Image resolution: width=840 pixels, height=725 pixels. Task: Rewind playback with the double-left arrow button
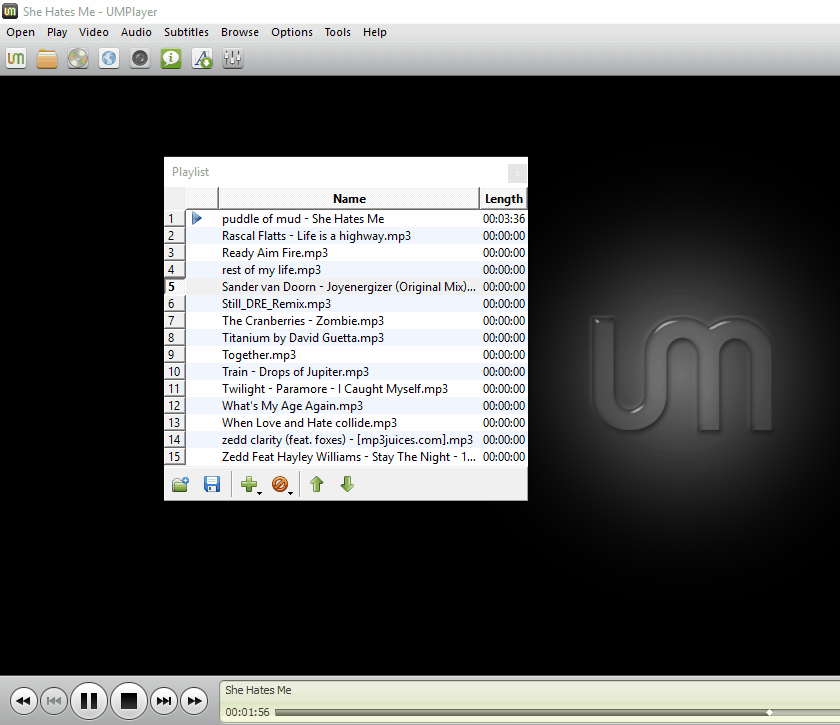24,700
